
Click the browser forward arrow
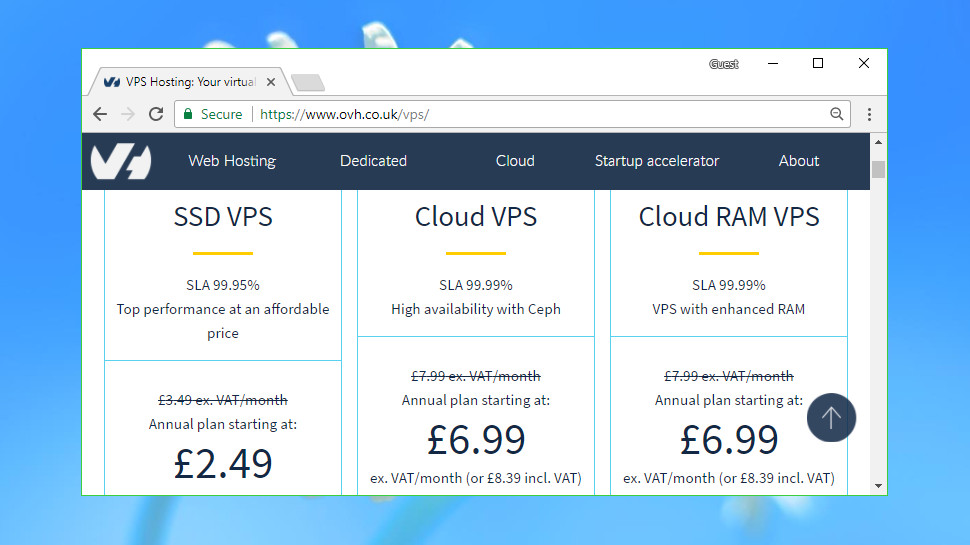point(128,114)
